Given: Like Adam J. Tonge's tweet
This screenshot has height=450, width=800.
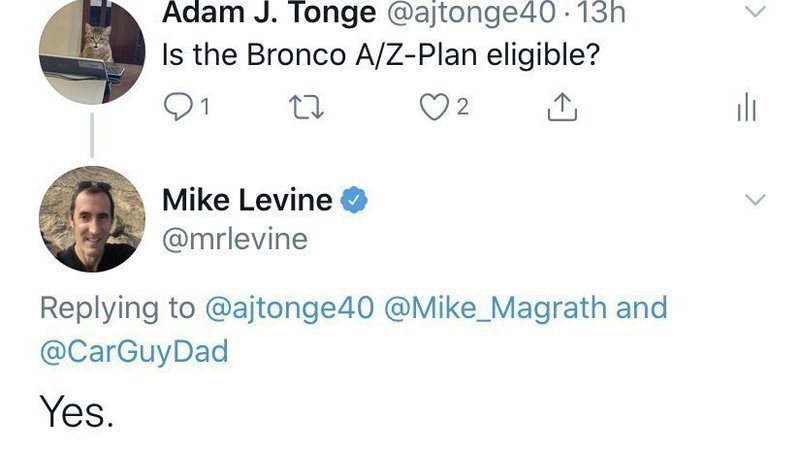Looking at the screenshot, I should pos(432,107).
